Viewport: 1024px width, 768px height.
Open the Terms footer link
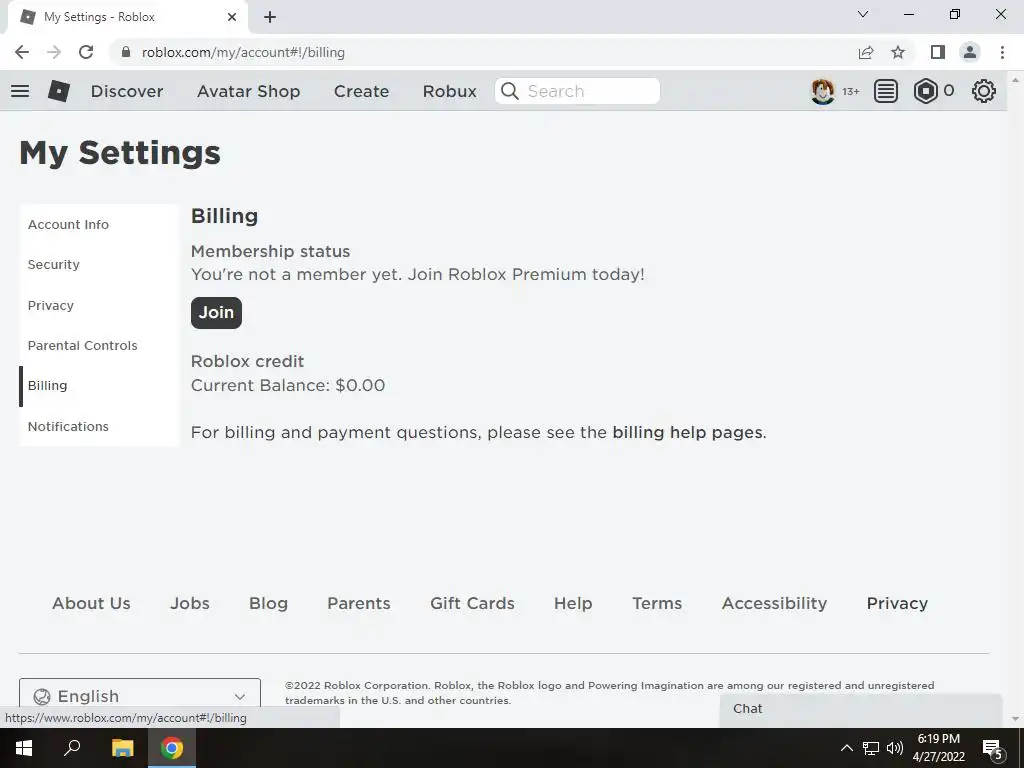click(x=657, y=603)
